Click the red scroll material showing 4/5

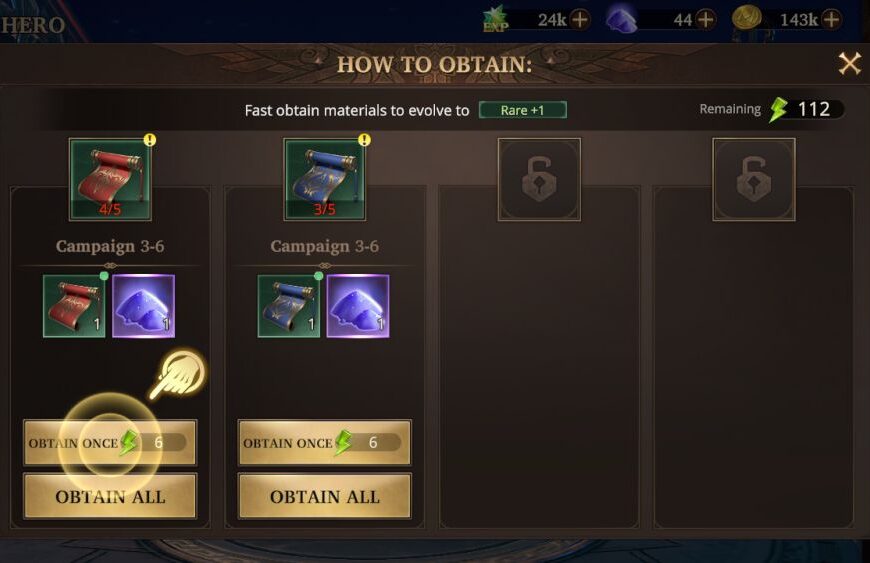tap(110, 179)
